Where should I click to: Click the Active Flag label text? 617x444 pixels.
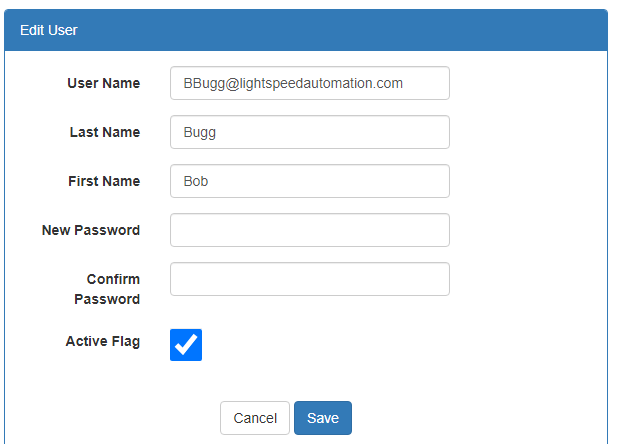click(103, 341)
